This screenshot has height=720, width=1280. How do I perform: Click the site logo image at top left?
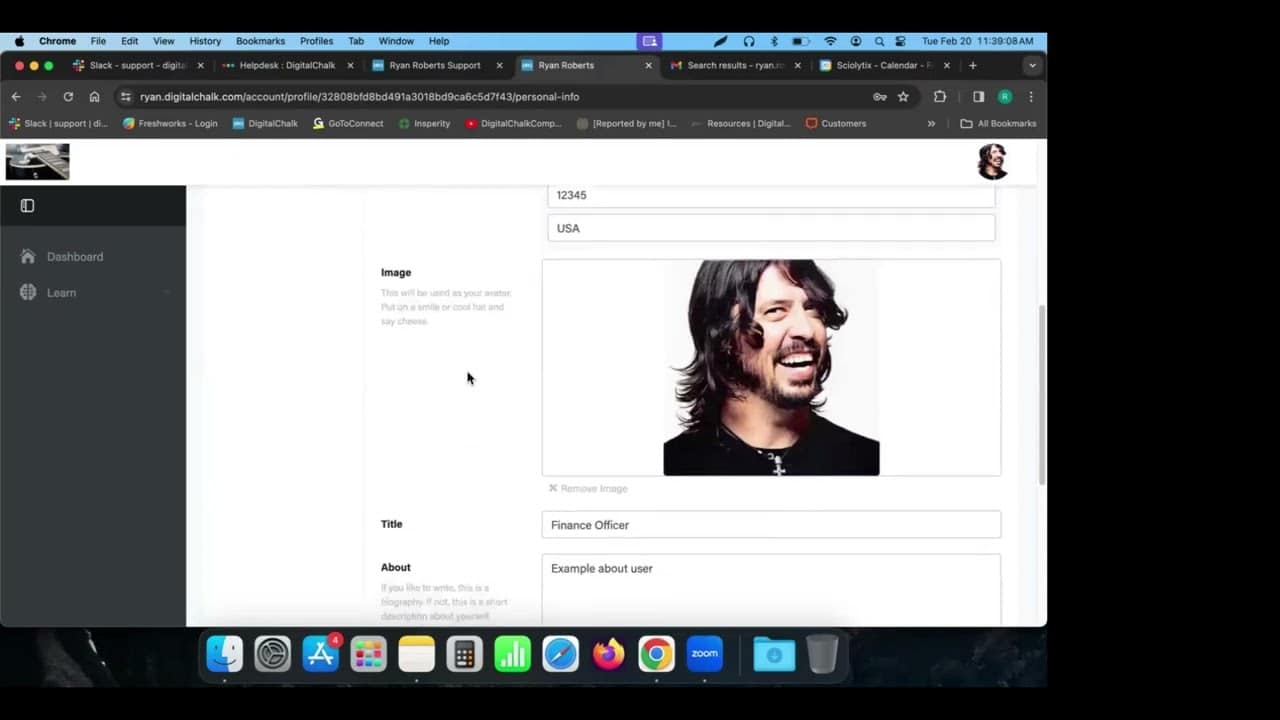(x=38, y=161)
